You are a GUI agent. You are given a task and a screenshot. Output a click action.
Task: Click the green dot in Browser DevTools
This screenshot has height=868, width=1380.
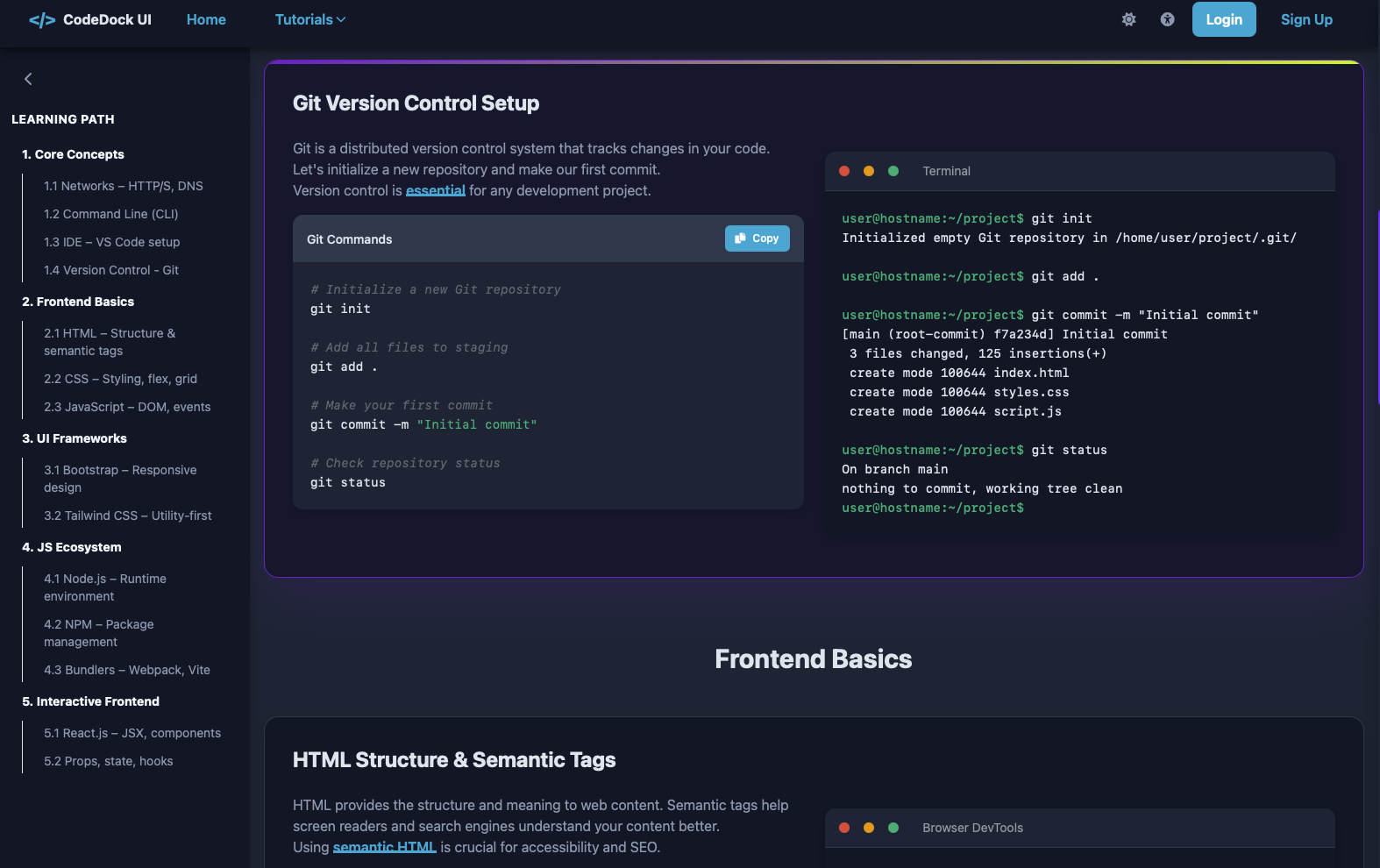[893, 828]
